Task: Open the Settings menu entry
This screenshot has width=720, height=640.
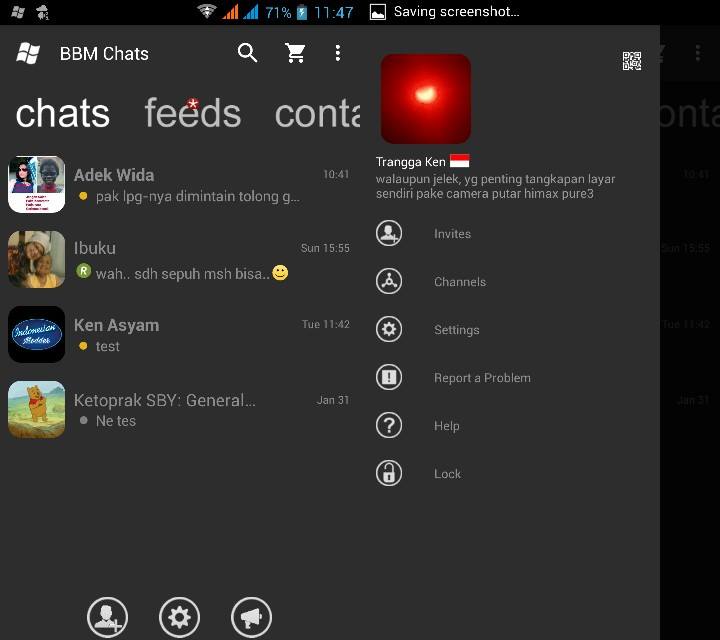Action: coord(510,329)
